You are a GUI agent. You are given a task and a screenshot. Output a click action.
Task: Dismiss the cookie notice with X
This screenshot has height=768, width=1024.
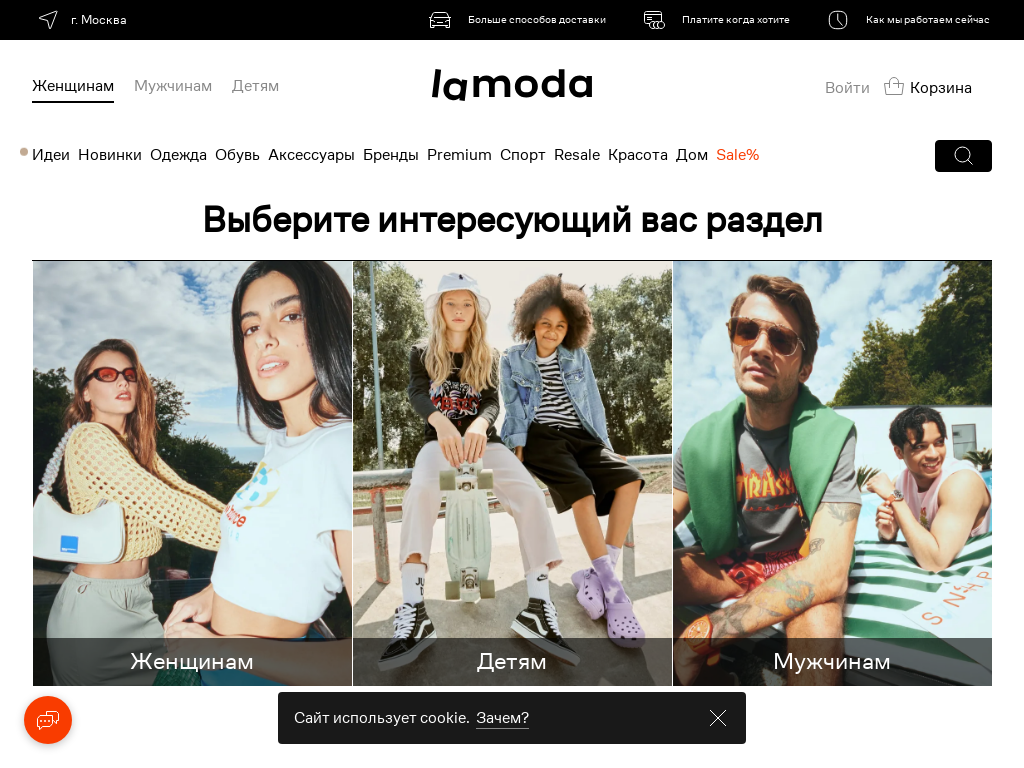click(x=718, y=718)
